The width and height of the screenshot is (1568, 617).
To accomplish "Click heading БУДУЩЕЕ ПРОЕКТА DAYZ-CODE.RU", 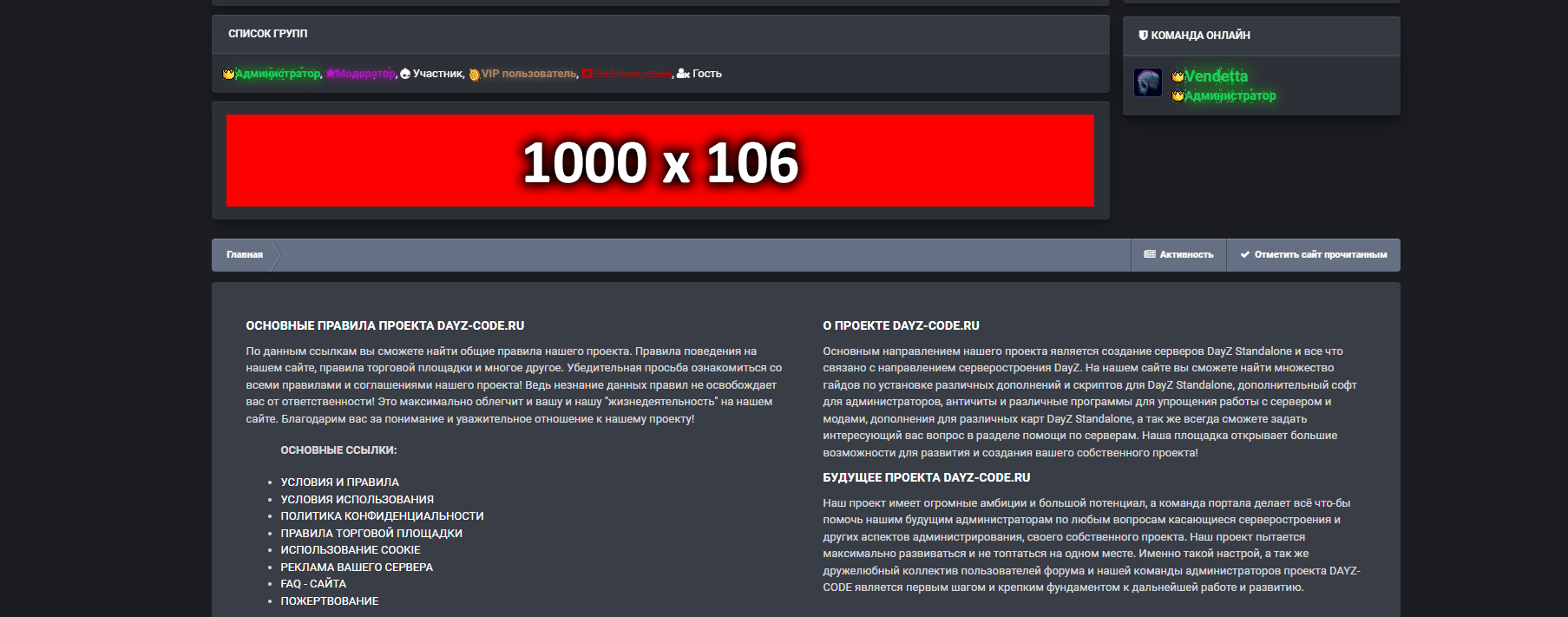I will point(927,478).
